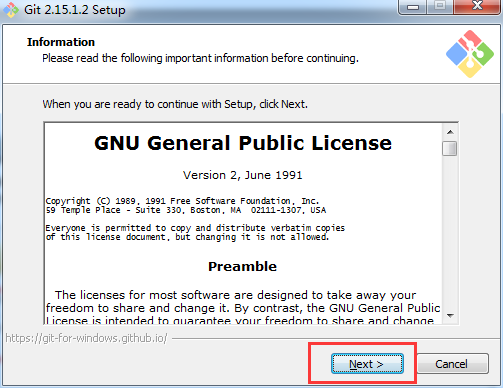Click the 'GNU General Public License' heading
Image resolution: width=503 pixels, height=388 pixels.
point(243,143)
